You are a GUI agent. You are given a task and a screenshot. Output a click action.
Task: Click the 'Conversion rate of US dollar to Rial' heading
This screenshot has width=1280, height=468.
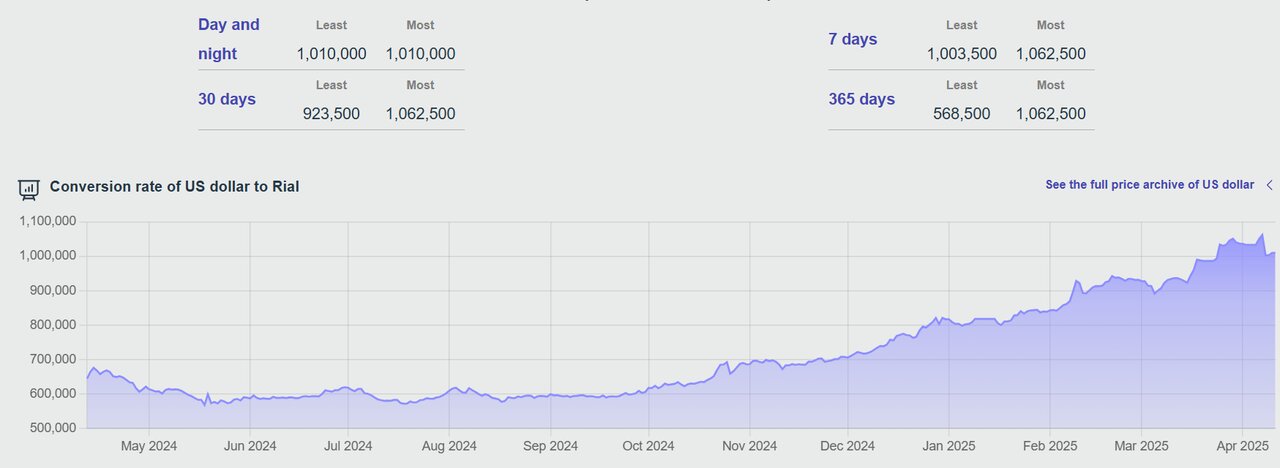point(174,186)
